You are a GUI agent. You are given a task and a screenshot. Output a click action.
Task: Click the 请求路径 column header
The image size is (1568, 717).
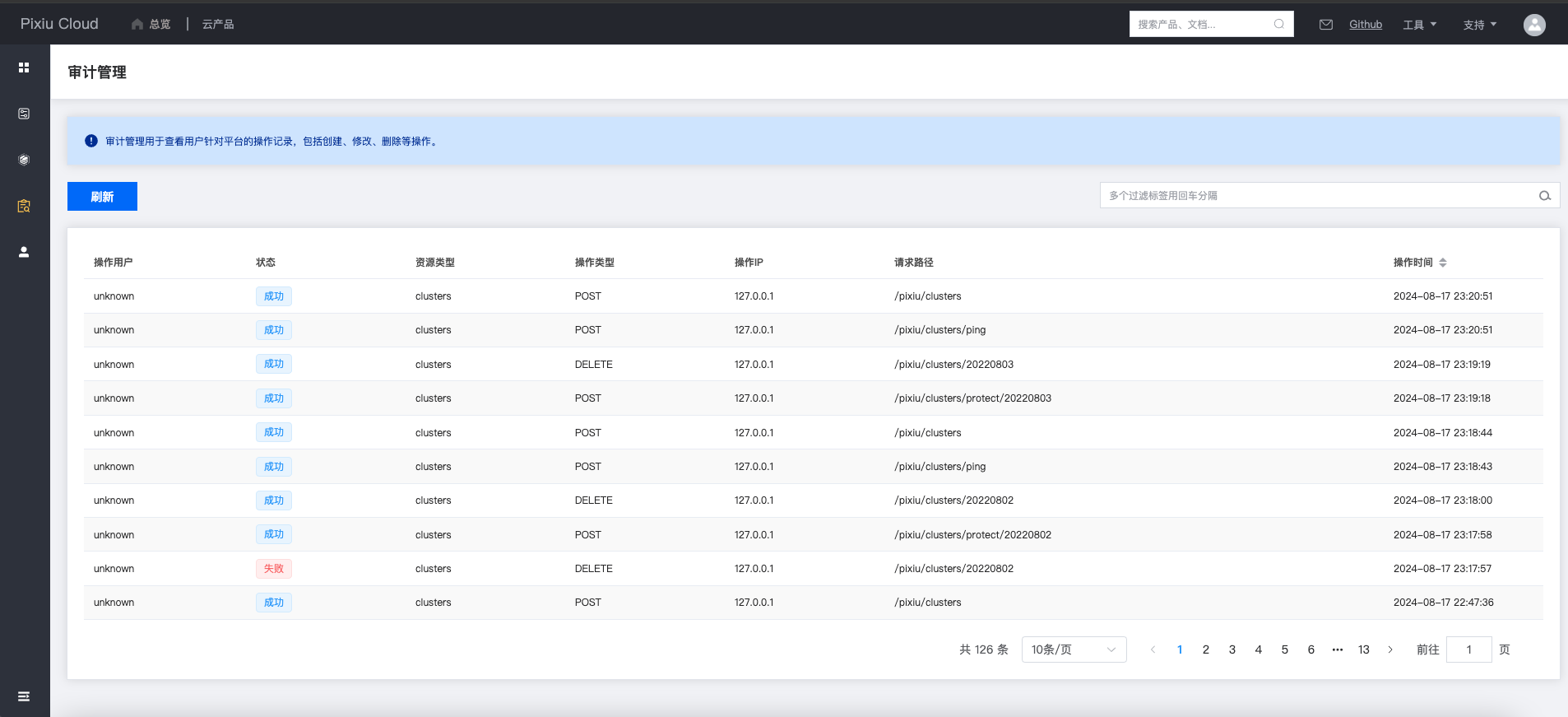coord(914,263)
